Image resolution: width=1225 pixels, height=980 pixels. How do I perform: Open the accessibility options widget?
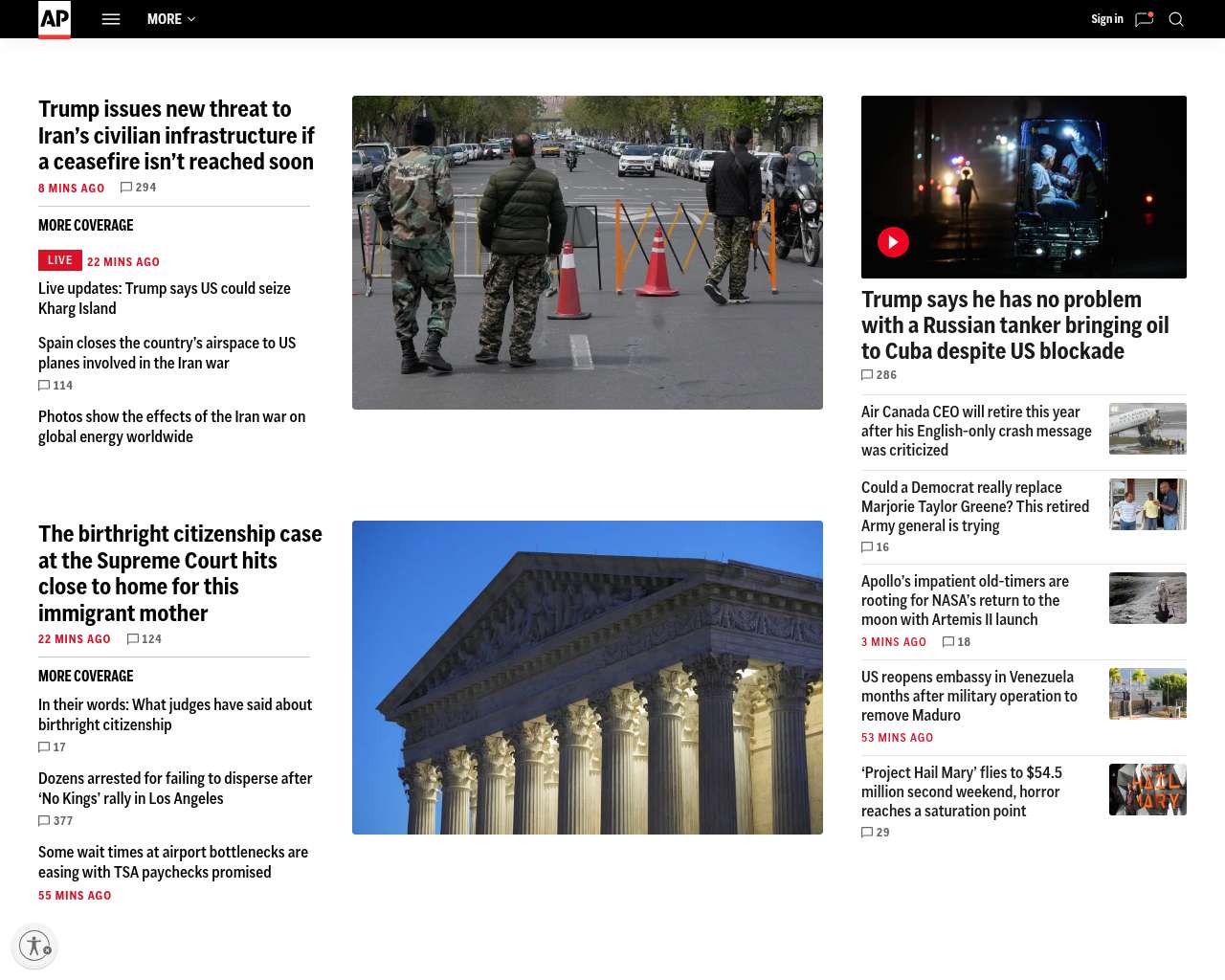[x=34, y=946]
